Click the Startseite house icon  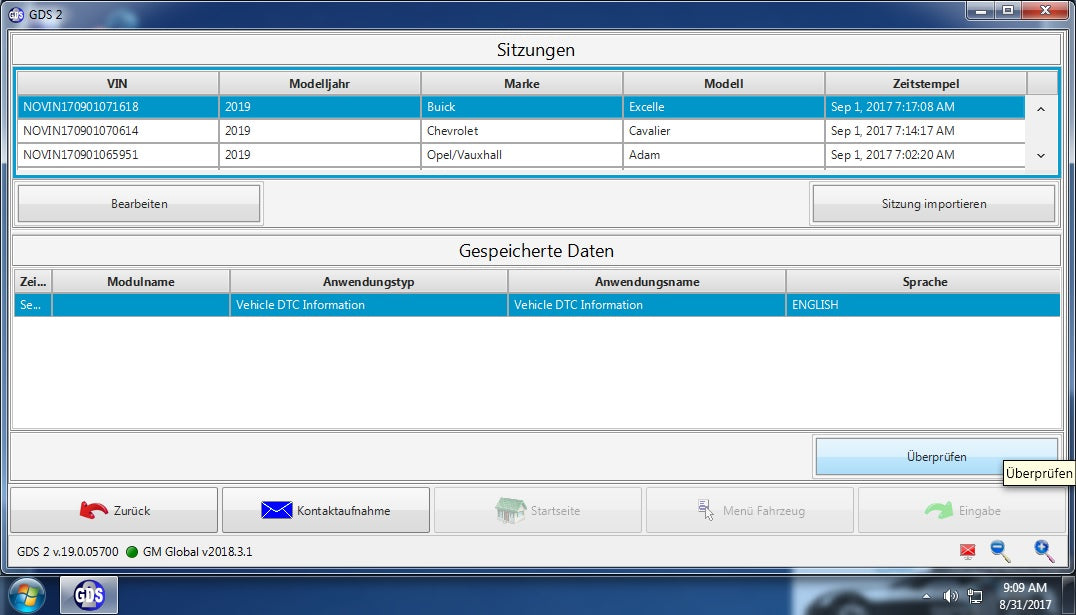point(512,510)
